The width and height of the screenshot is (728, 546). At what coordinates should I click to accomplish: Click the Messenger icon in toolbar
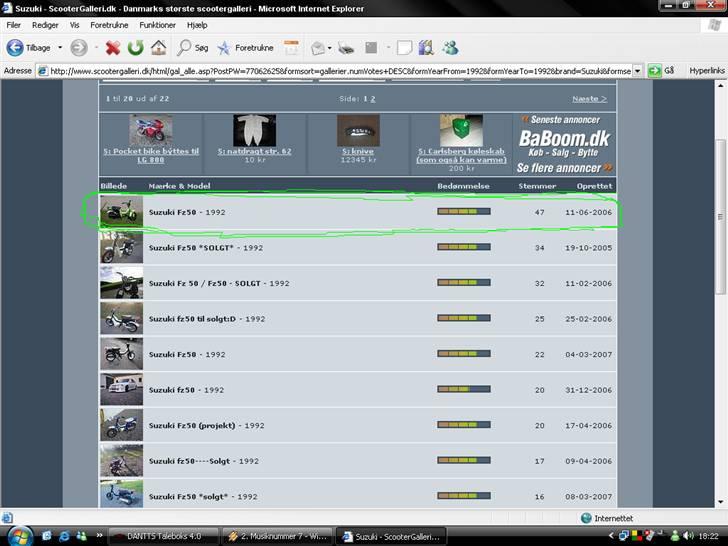pos(450,47)
